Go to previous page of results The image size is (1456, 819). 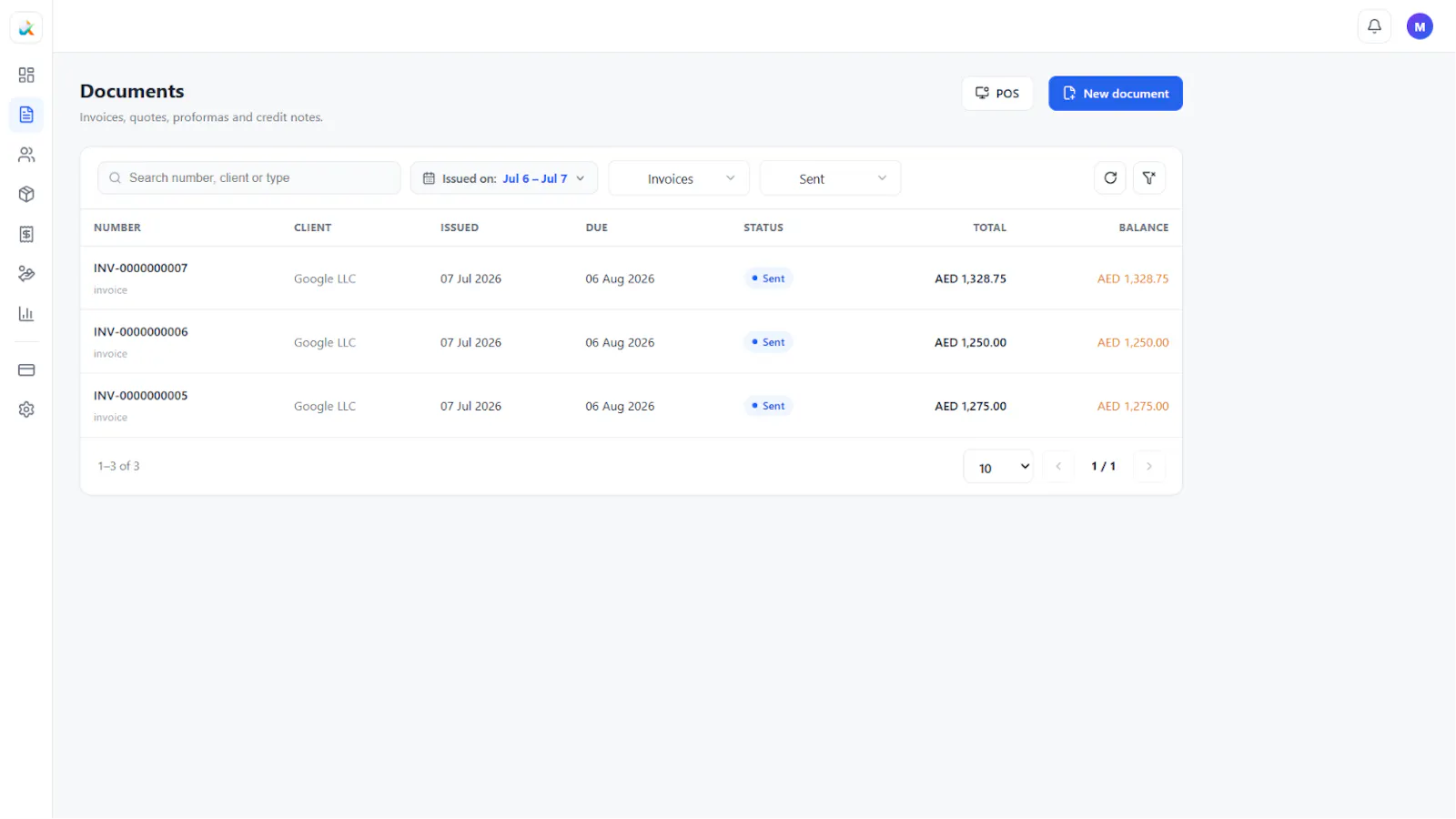(1058, 466)
